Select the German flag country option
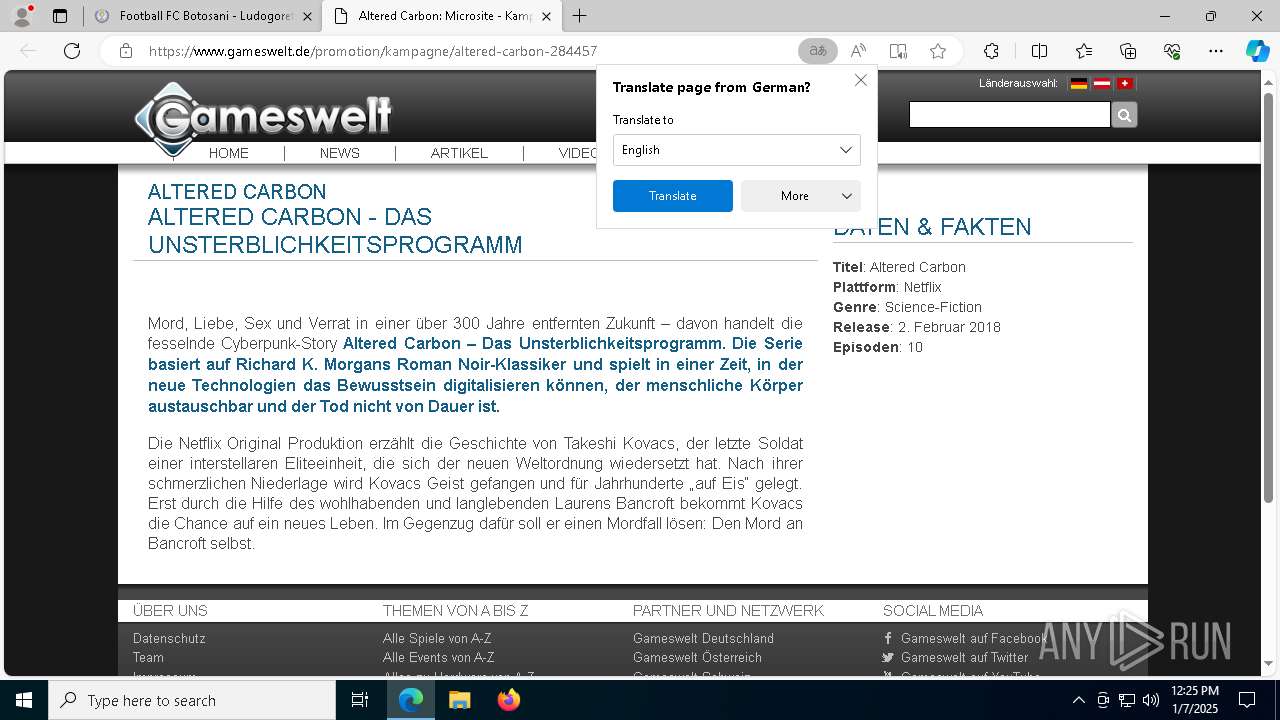The width and height of the screenshot is (1280, 720). (1079, 84)
